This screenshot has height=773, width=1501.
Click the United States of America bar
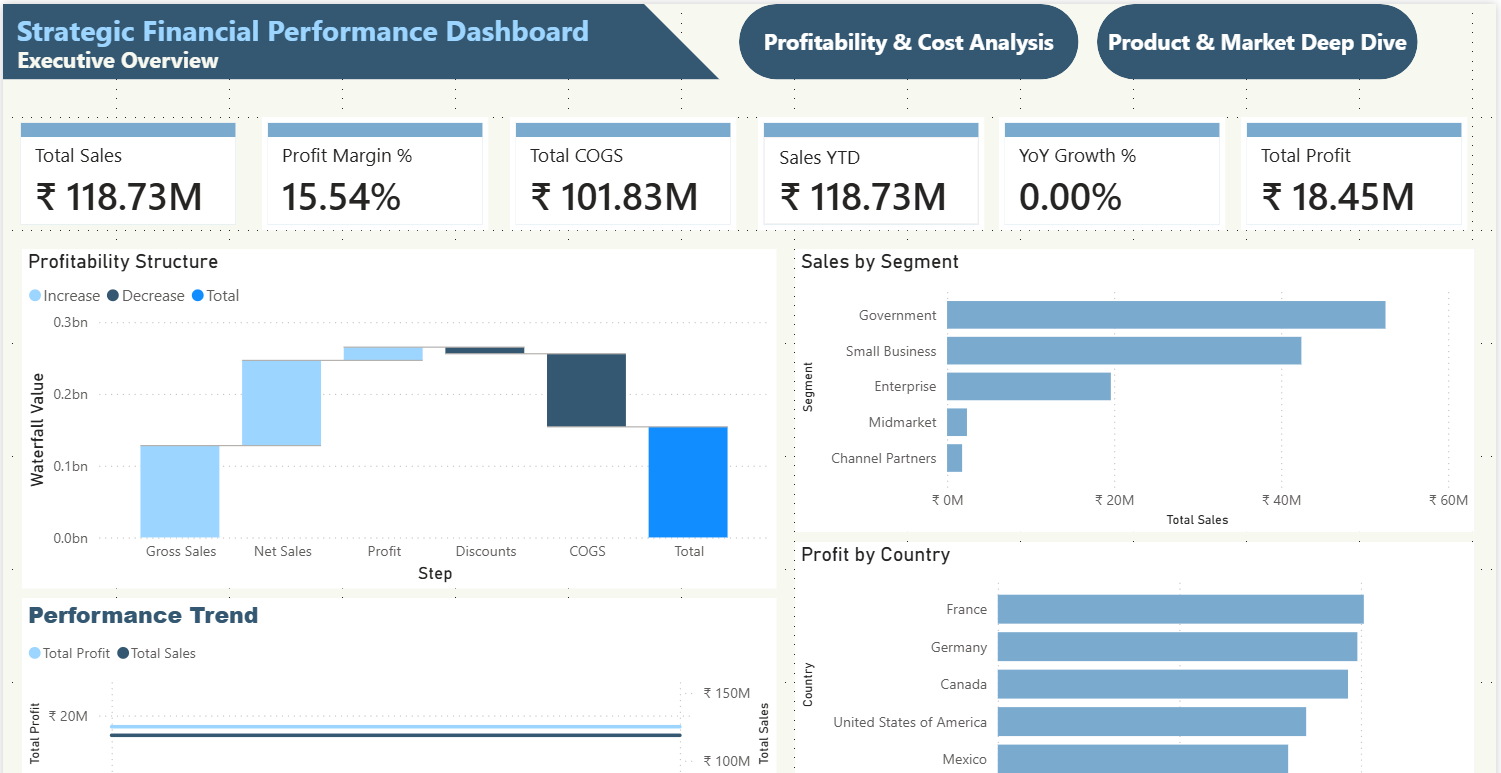(x=1151, y=722)
